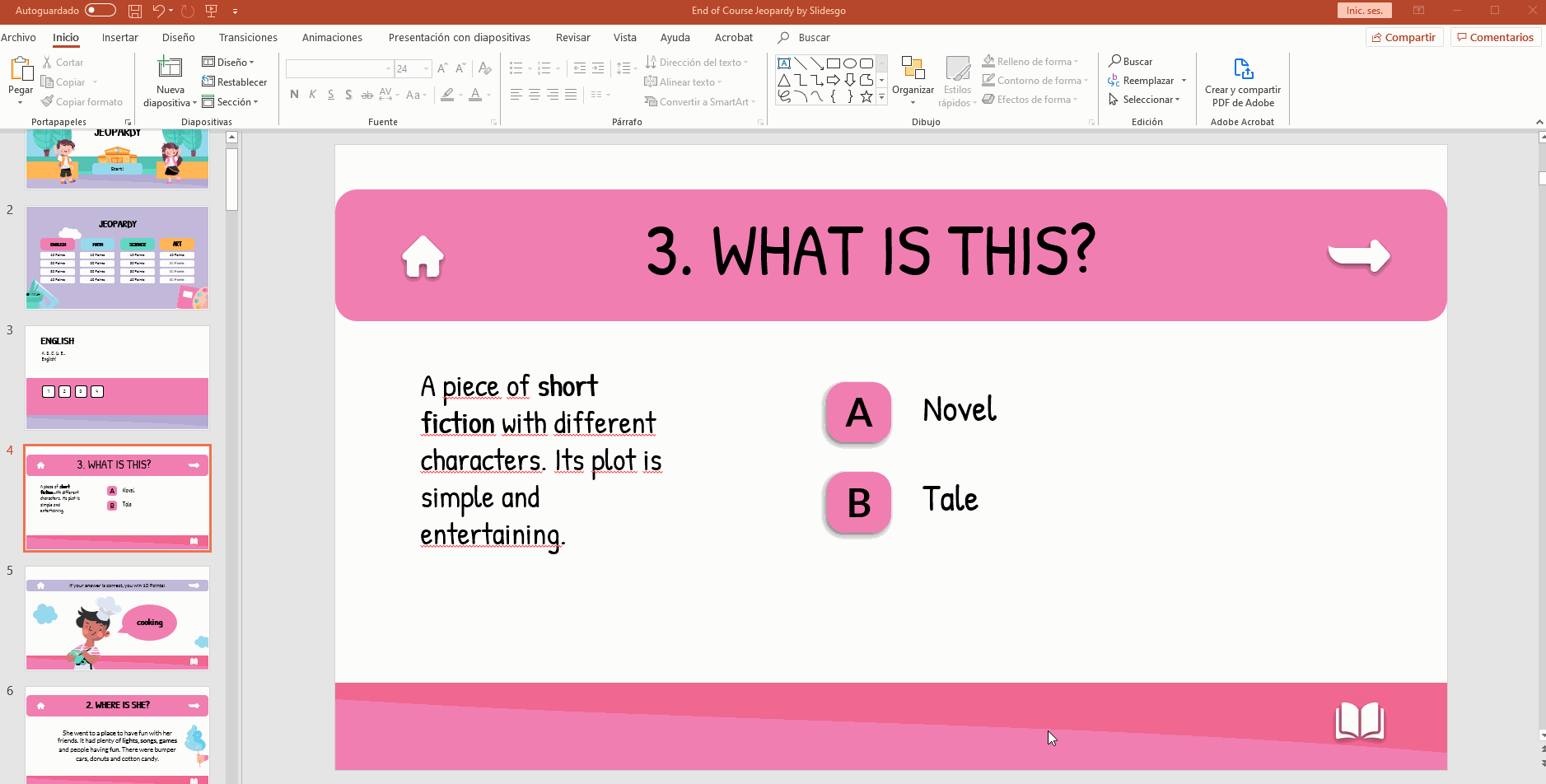Select the oval shape in gallery
The height and width of the screenshot is (784, 1546).
coord(850,63)
